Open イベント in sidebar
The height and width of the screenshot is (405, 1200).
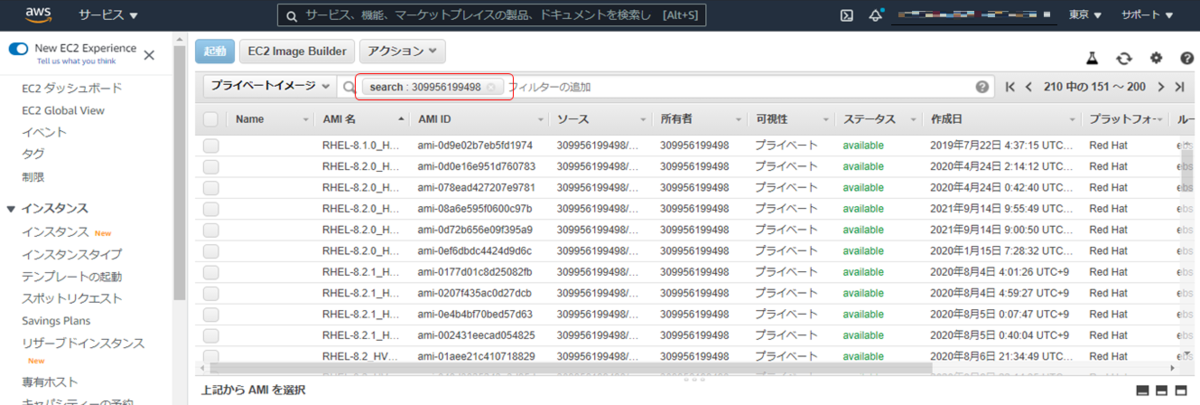coord(44,132)
